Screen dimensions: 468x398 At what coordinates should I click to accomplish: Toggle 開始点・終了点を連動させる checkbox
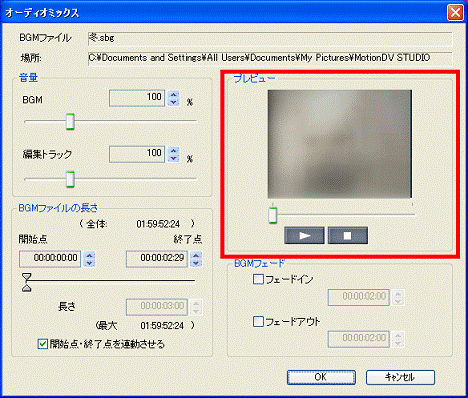tap(43, 344)
